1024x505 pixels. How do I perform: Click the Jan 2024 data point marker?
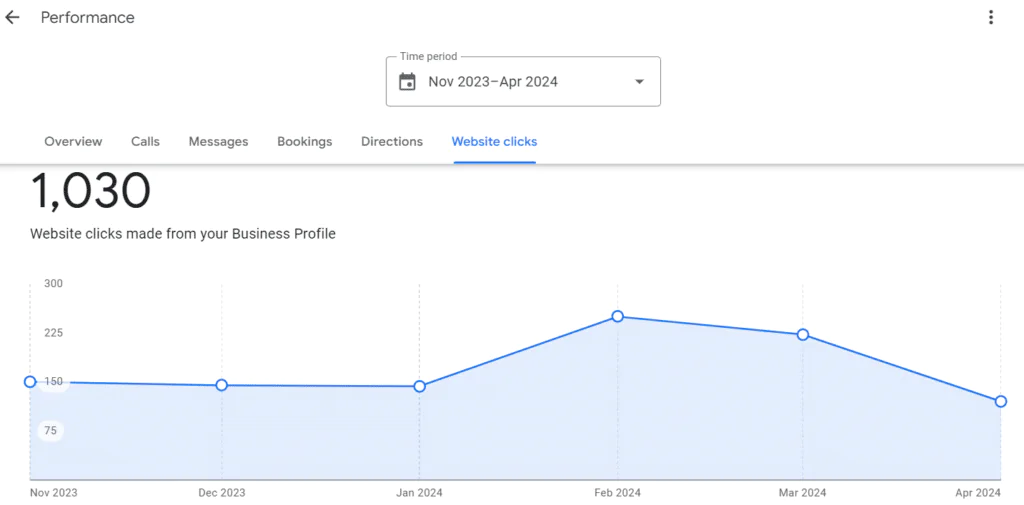click(x=420, y=386)
